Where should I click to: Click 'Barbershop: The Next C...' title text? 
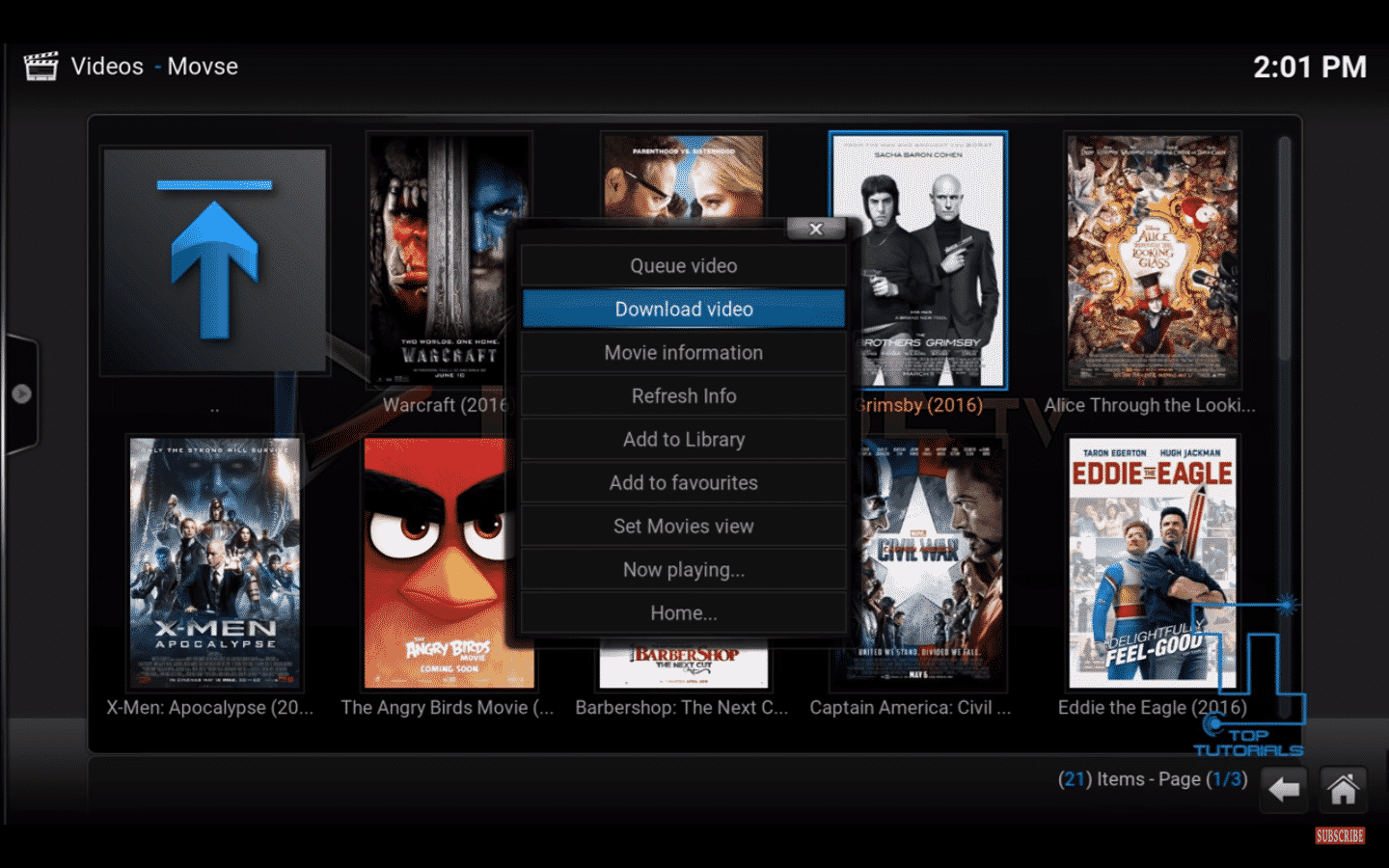coord(682,708)
